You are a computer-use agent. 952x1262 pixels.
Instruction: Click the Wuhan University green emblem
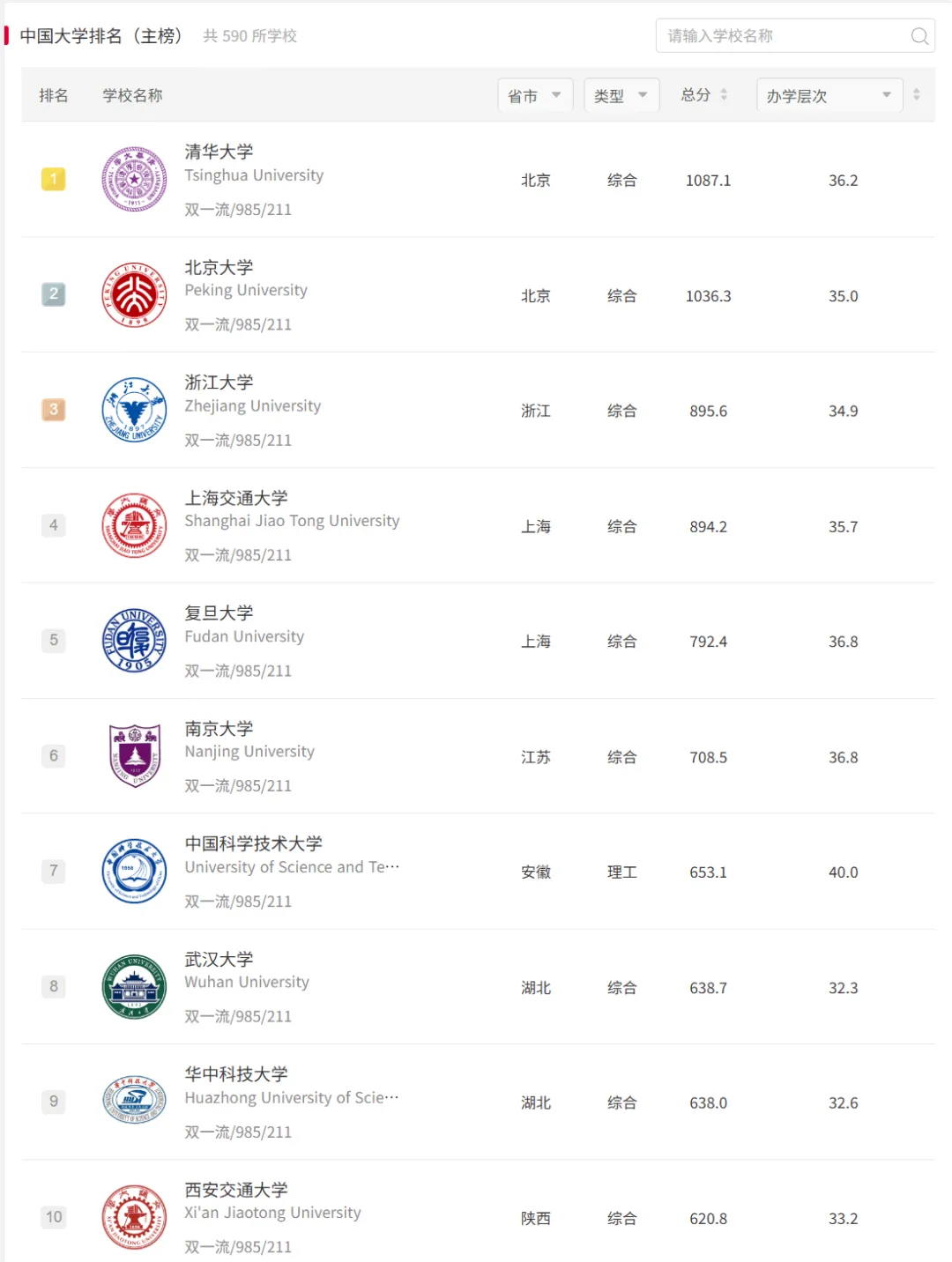tap(134, 986)
